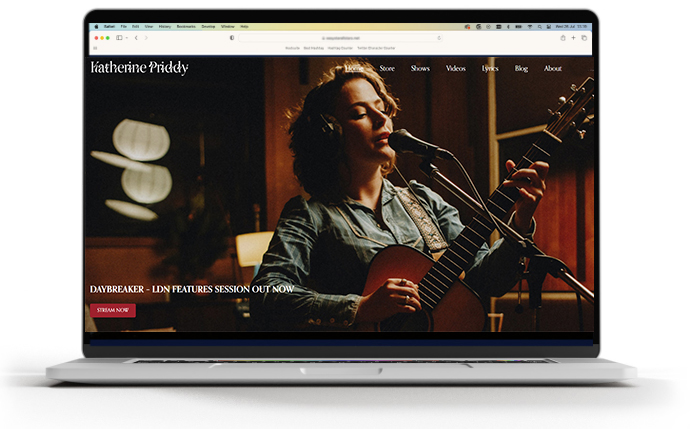The width and height of the screenshot is (699, 429).
Task: Click the Apple logo menu
Action: [x=97, y=26]
